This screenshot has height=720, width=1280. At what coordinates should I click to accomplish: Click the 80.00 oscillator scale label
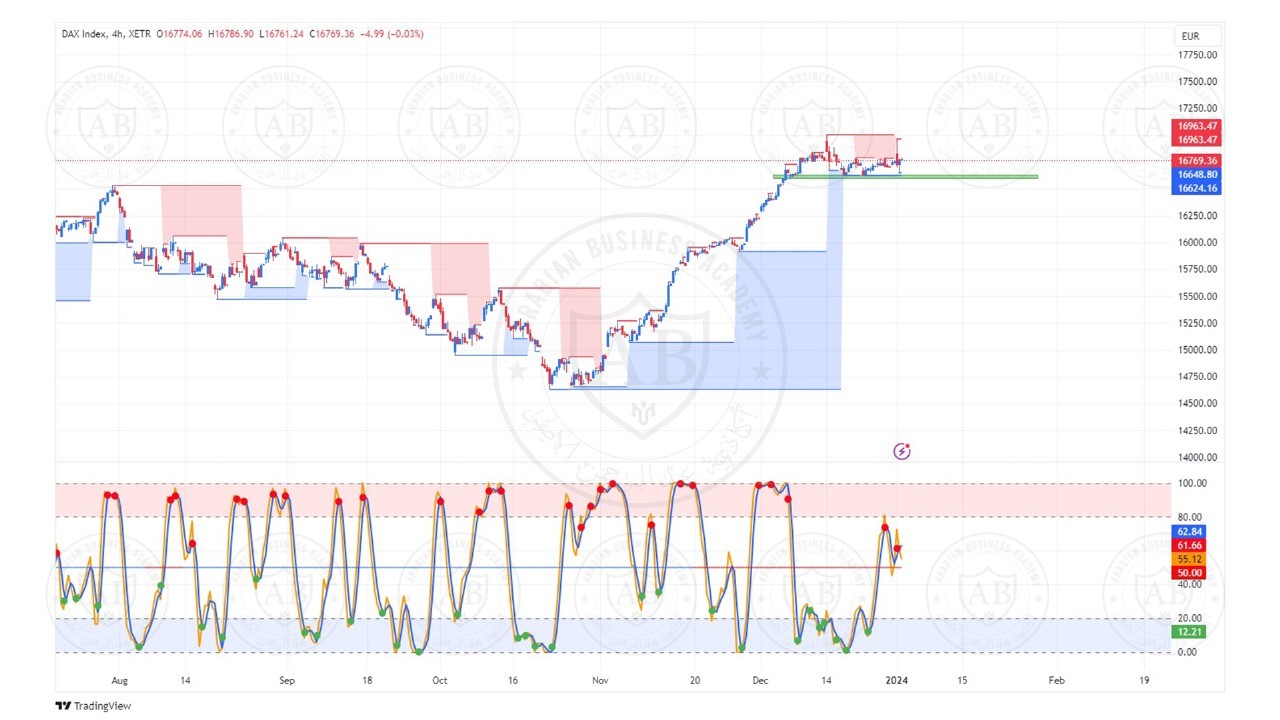[x=1192, y=517]
